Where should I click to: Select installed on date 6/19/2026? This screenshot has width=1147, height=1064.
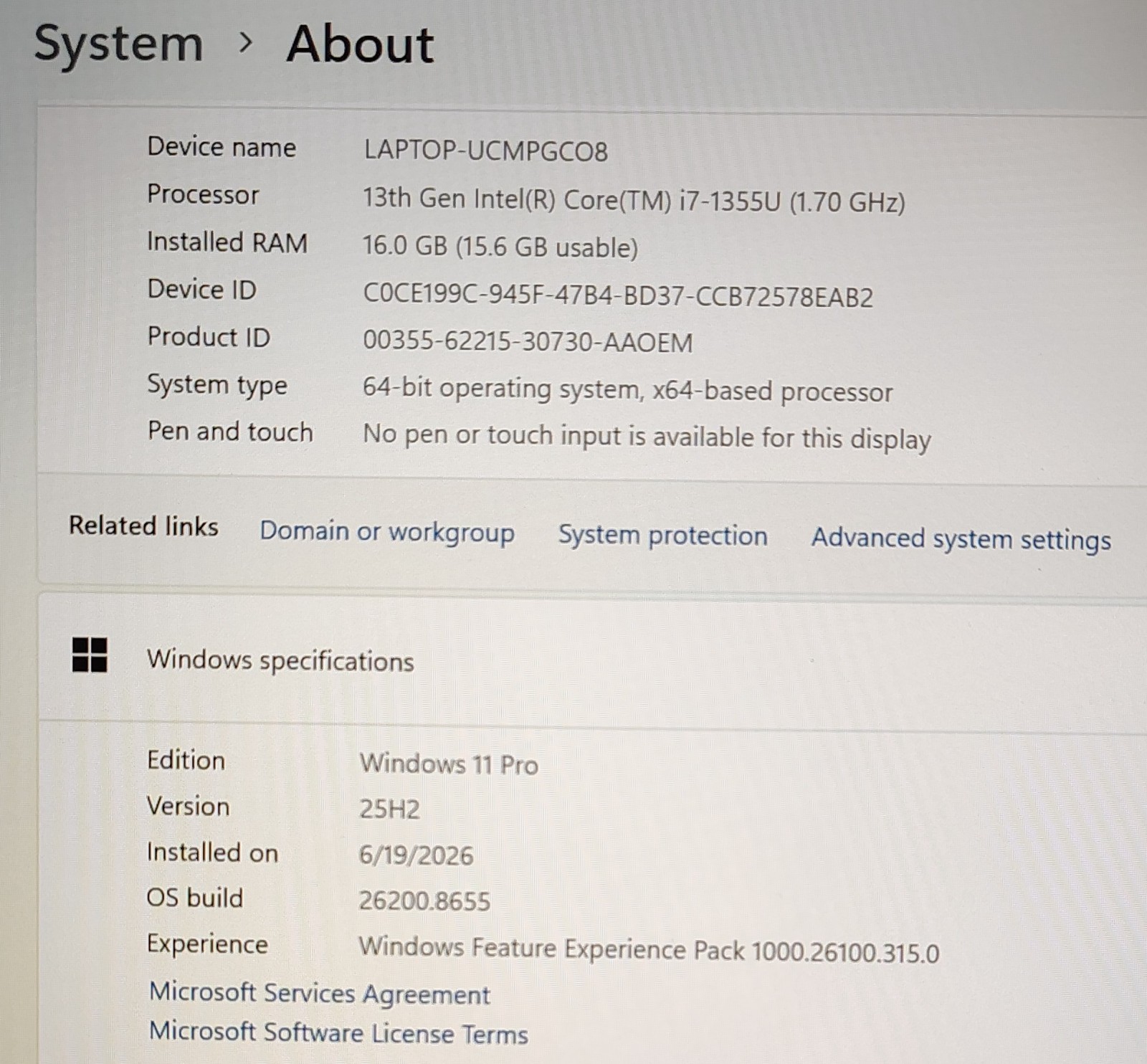pos(416,855)
